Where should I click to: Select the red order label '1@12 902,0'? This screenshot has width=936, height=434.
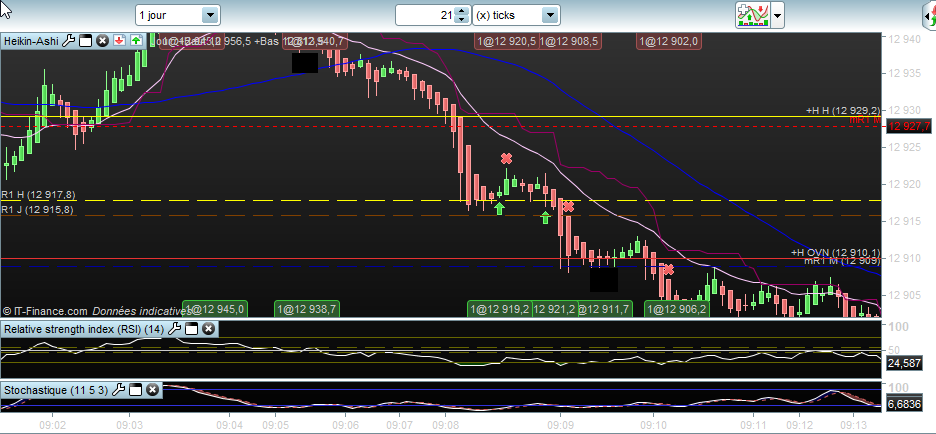[x=669, y=42]
